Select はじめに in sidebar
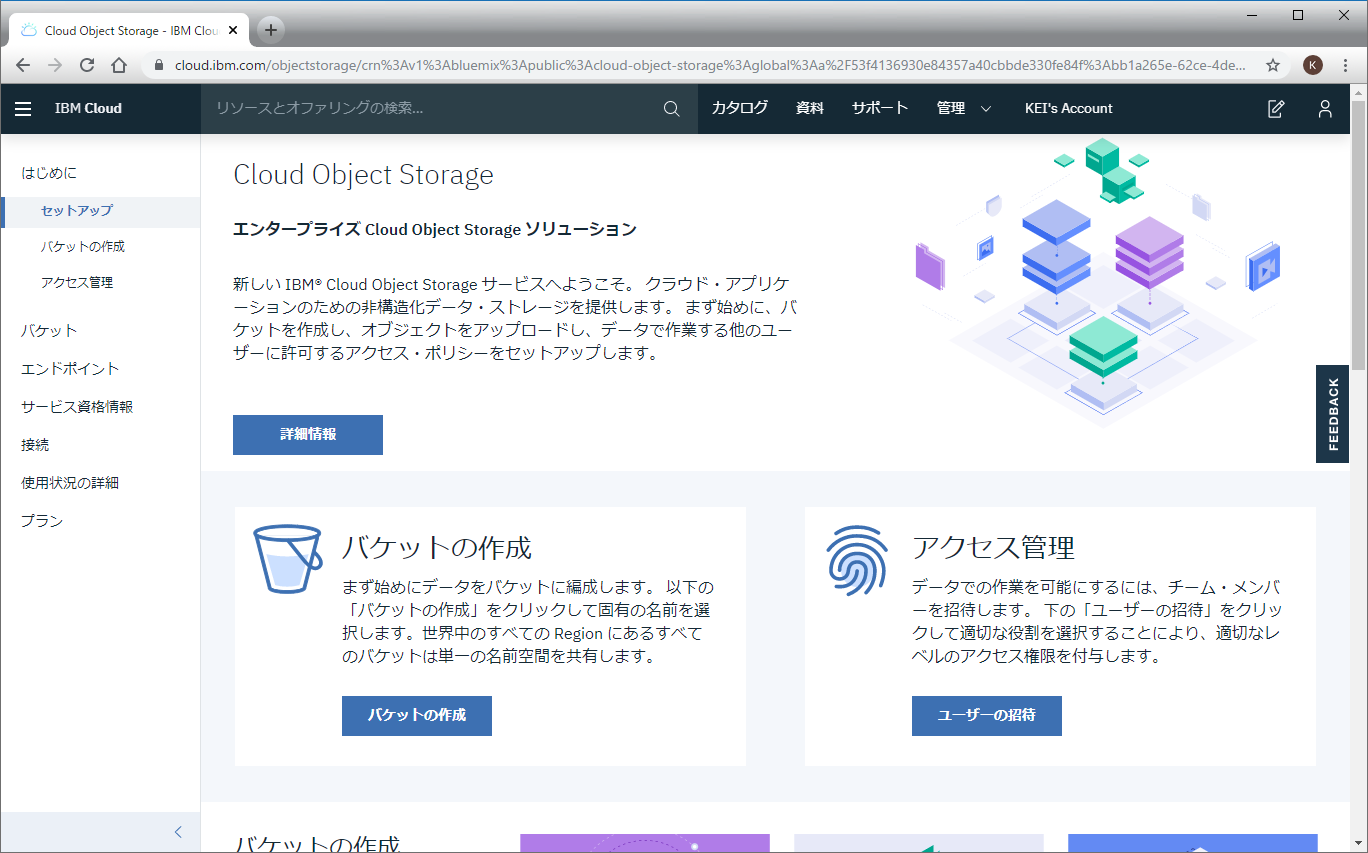 (49, 173)
